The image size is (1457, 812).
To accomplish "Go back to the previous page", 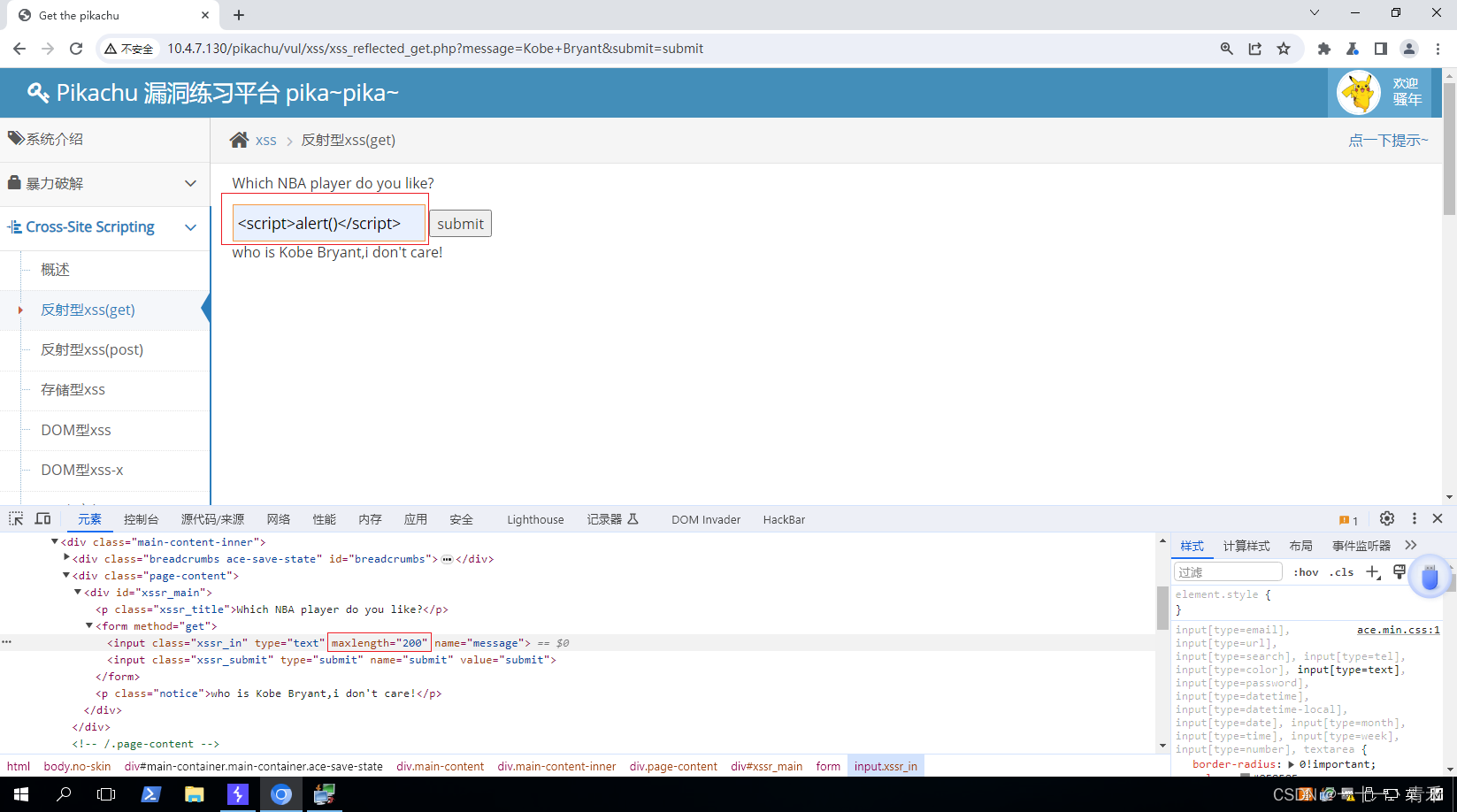I will tap(19, 49).
